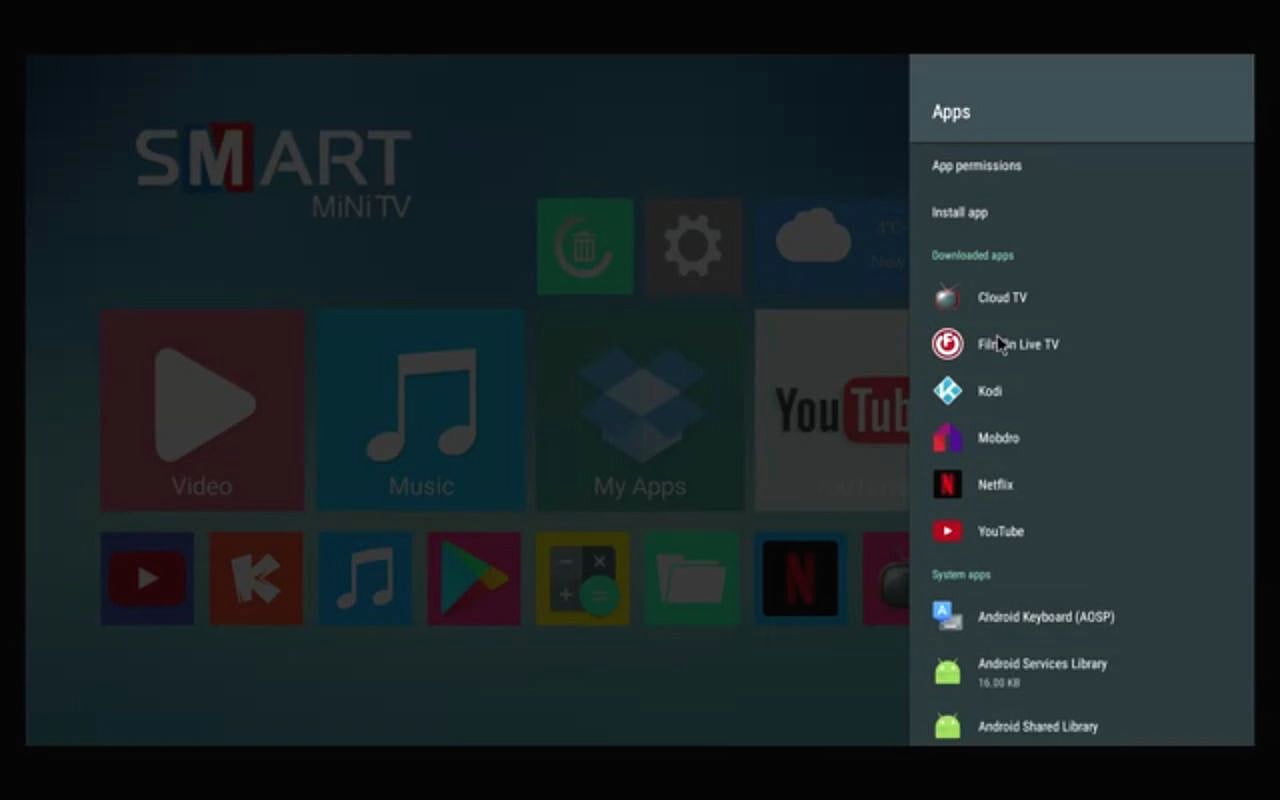Open Filmon Live TV app
Screen dimensions: 1280x800
(x=1017, y=344)
